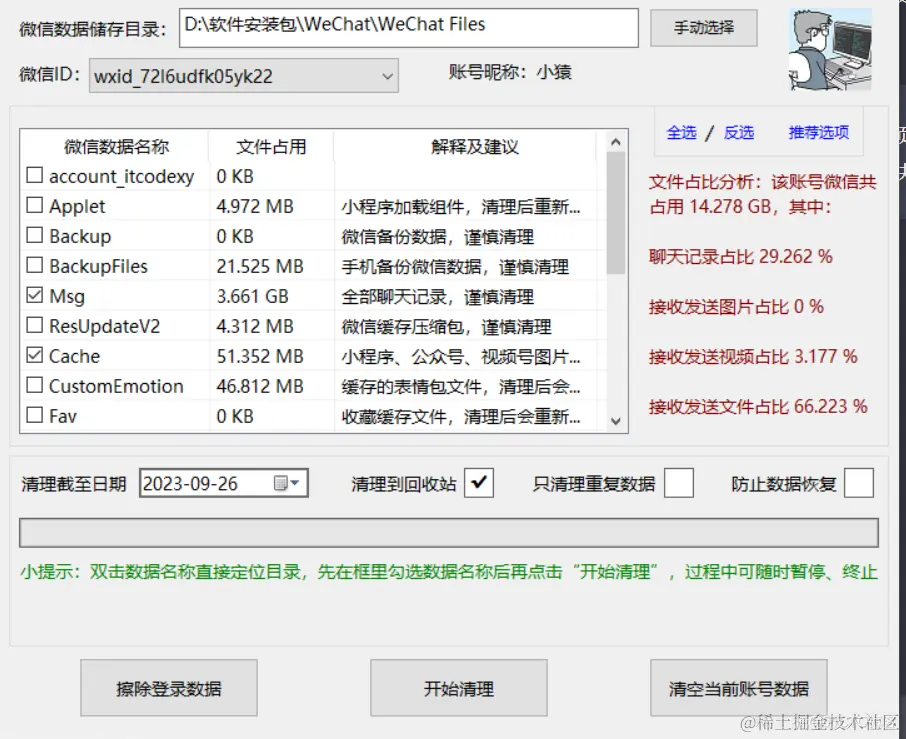Click list scrollbar down arrow

point(616,421)
